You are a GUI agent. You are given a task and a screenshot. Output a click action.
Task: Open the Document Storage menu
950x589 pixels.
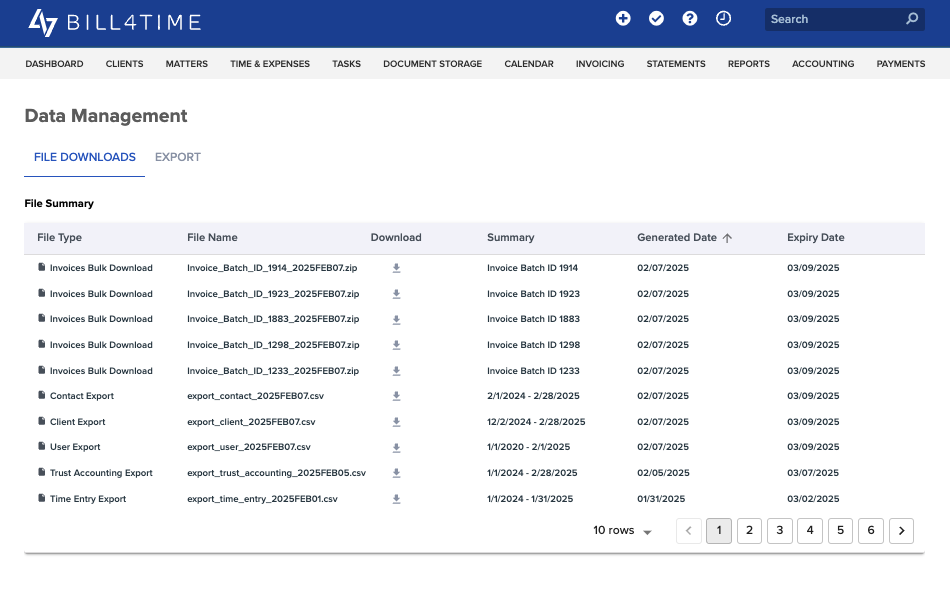pyautogui.click(x=432, y=64)
